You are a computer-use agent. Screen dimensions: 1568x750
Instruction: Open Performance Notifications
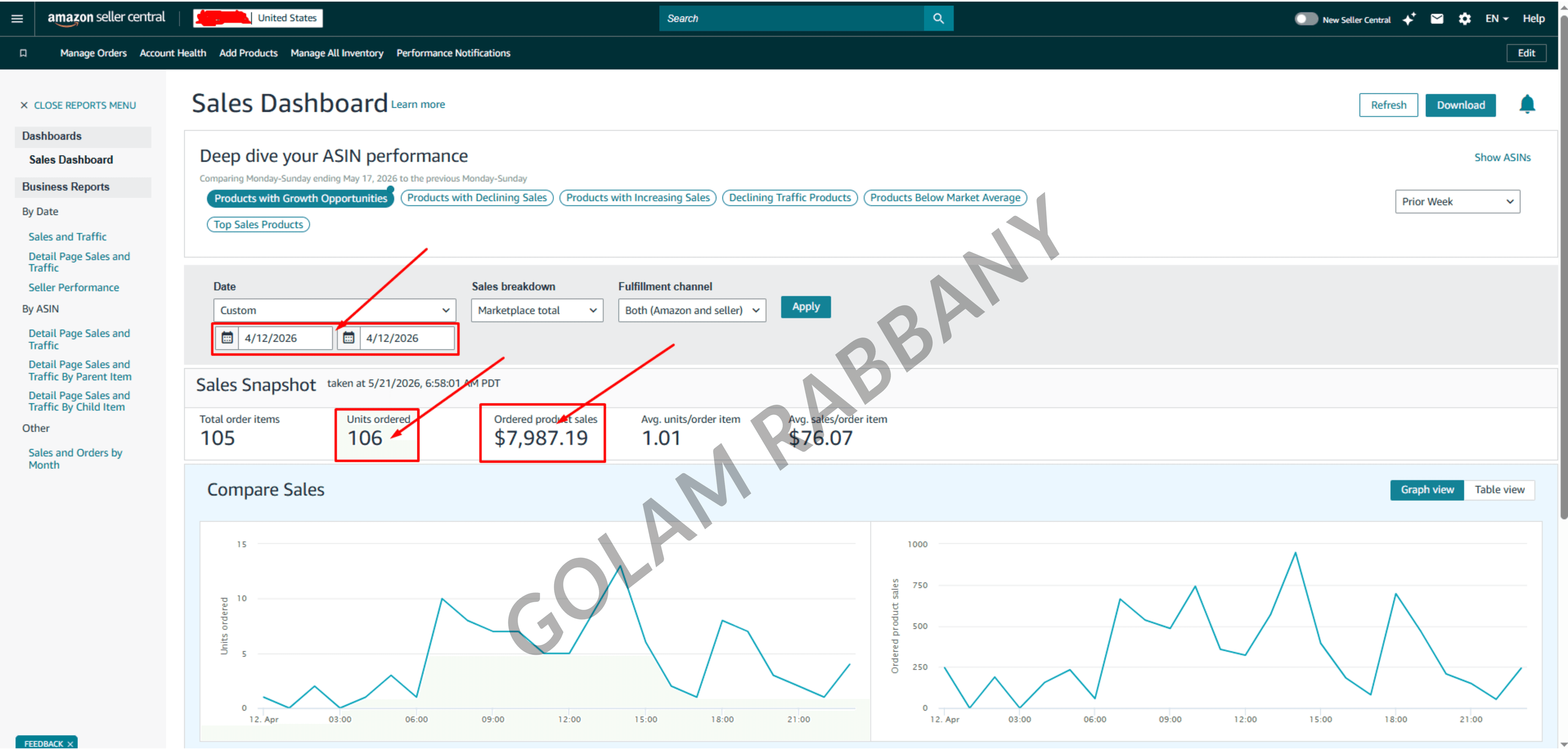tap(454, 53)
